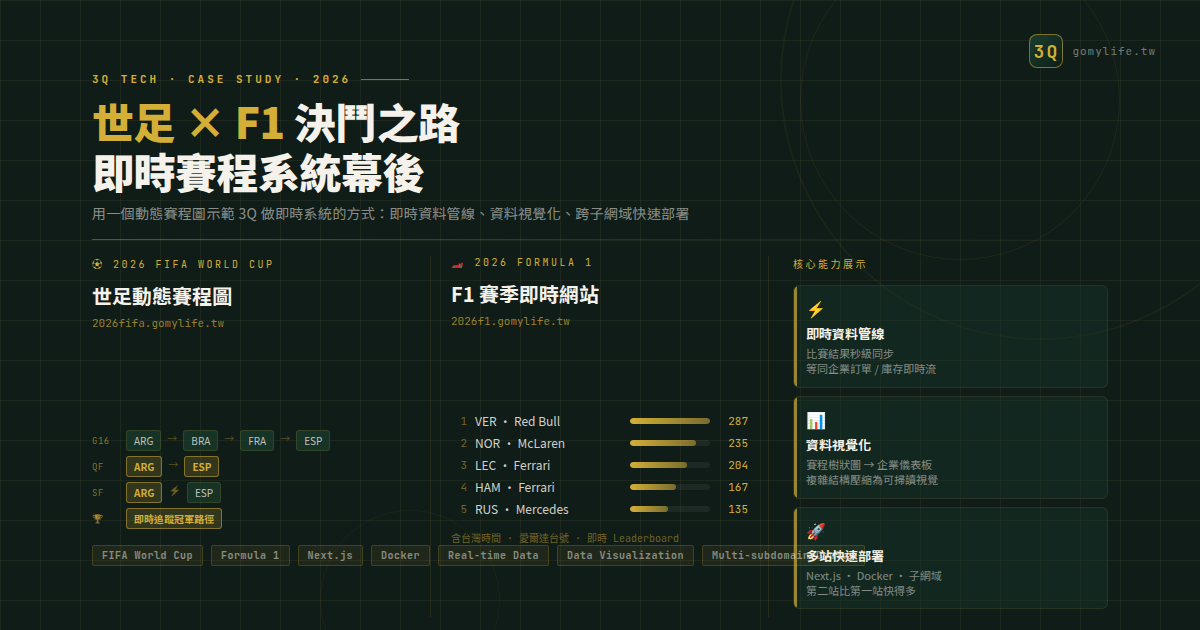Click the race car icon beside 2026 Formula 1
This screenshot has height=630, width=1200.
[x=457, y=263]
